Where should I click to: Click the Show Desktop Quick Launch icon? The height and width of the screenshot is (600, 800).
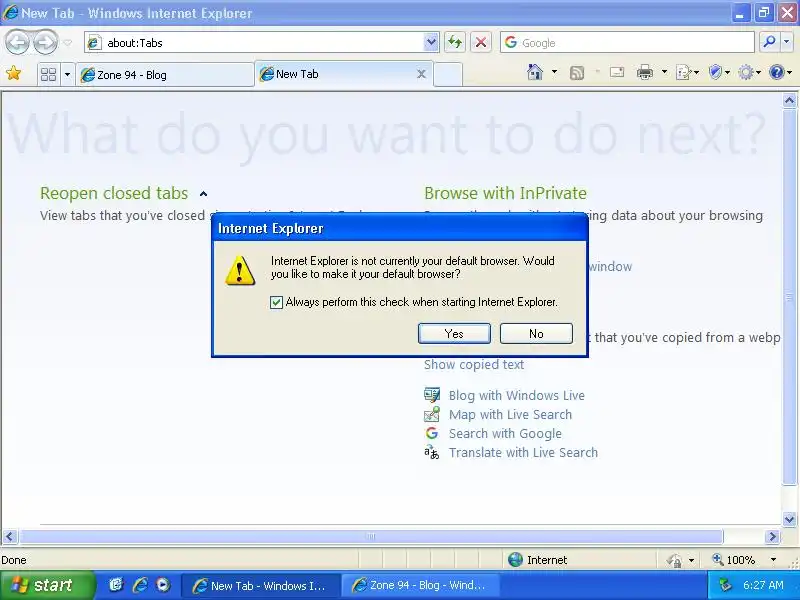coord(116,585)
